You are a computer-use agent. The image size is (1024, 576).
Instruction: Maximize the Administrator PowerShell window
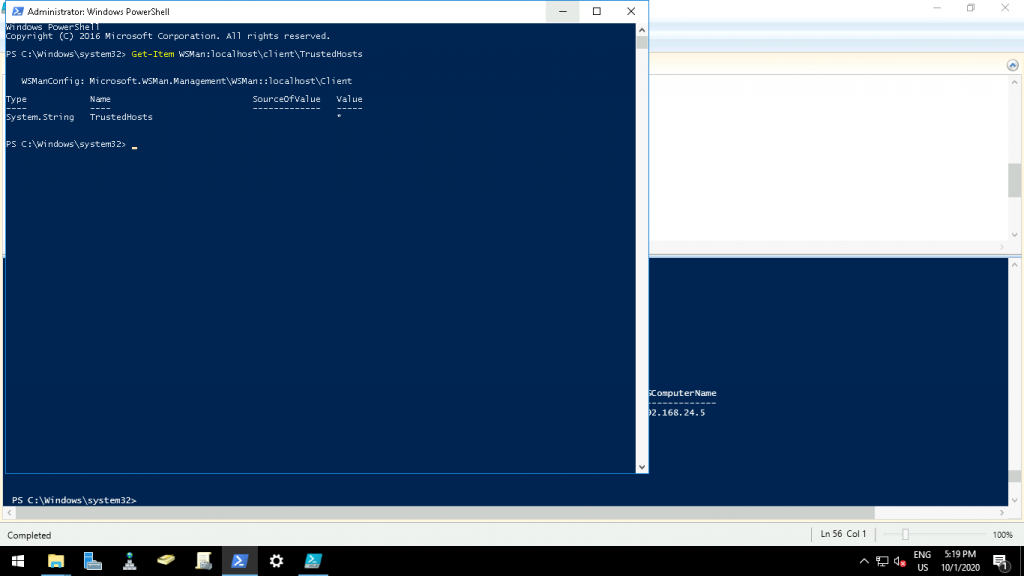596,11
